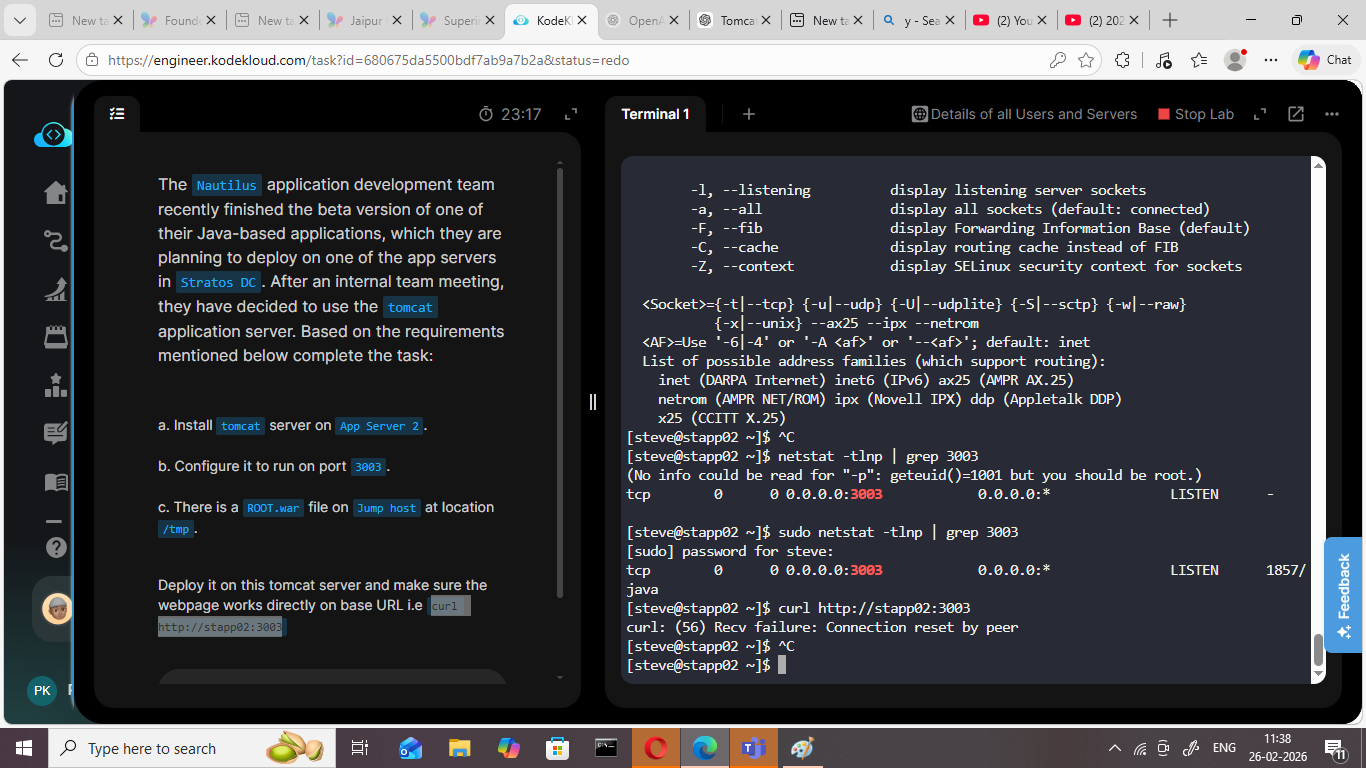
Task: Open Microsoft Teams from taskbar
Action: [x=753, y=748]
